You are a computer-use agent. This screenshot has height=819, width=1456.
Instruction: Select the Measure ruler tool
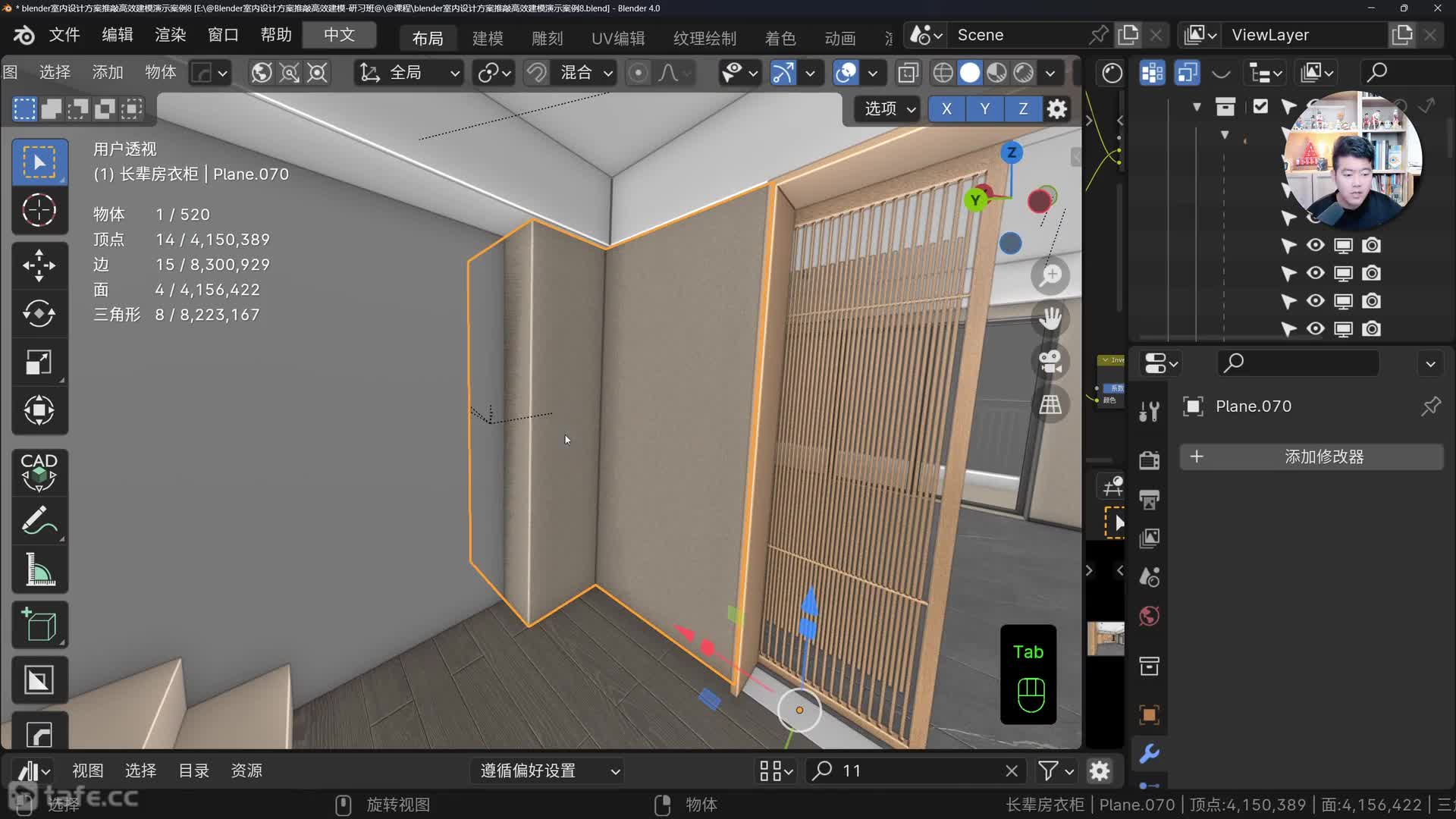(39, 569)
